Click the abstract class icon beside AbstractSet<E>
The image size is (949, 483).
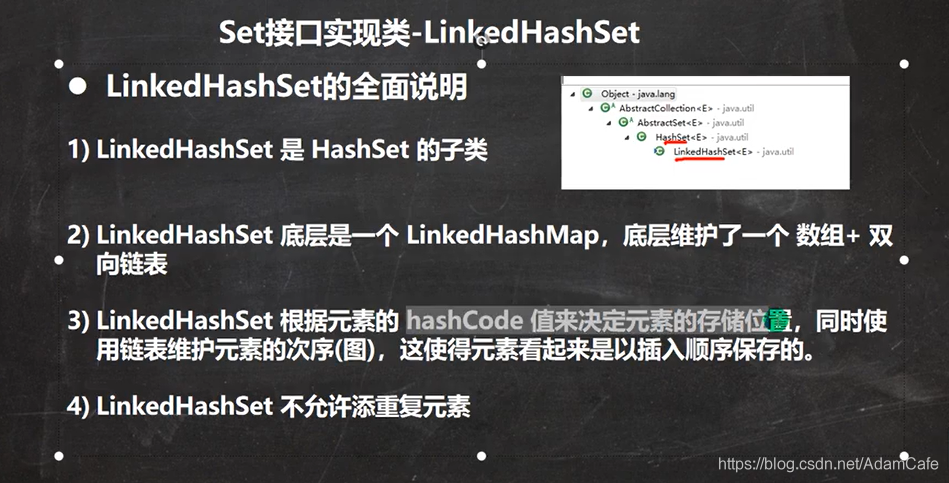(625, 122)
